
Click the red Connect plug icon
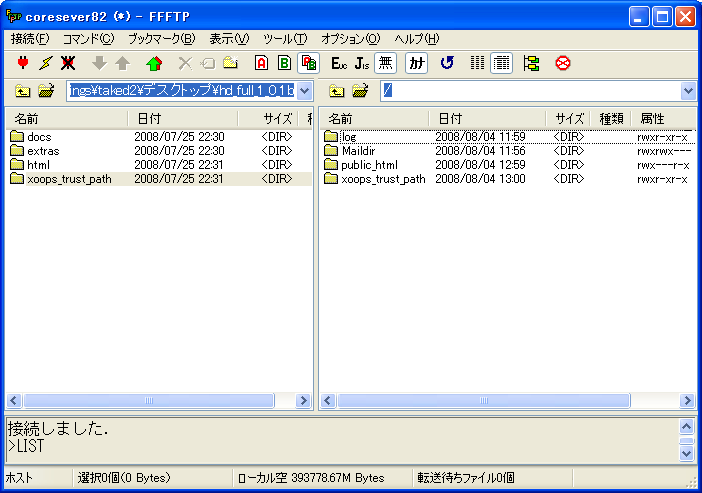(x=23, y=63)
